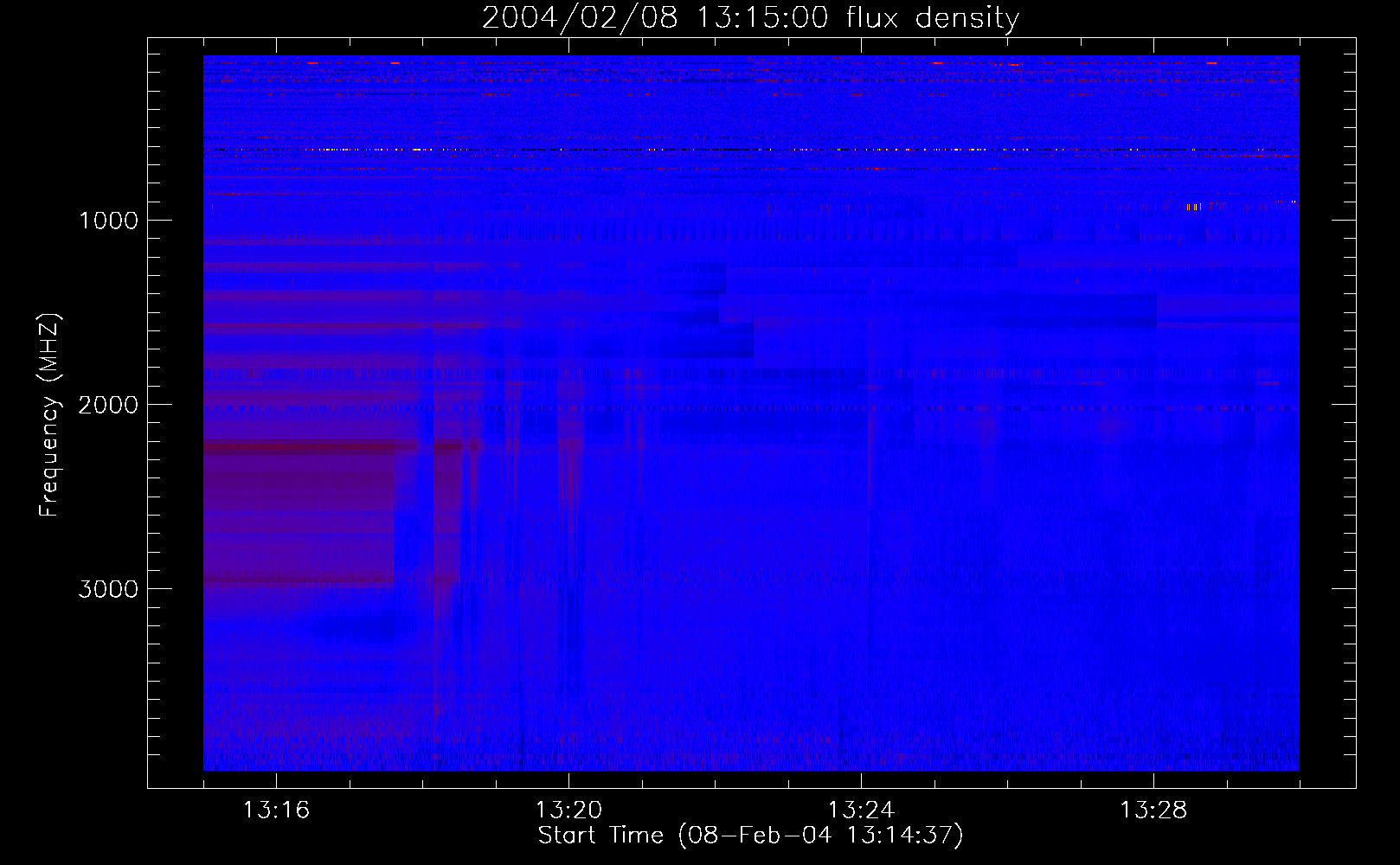Click the 13:28 time tick label
The width and height of the screenshot is (1400, 865).
[x=1153, y=811]
